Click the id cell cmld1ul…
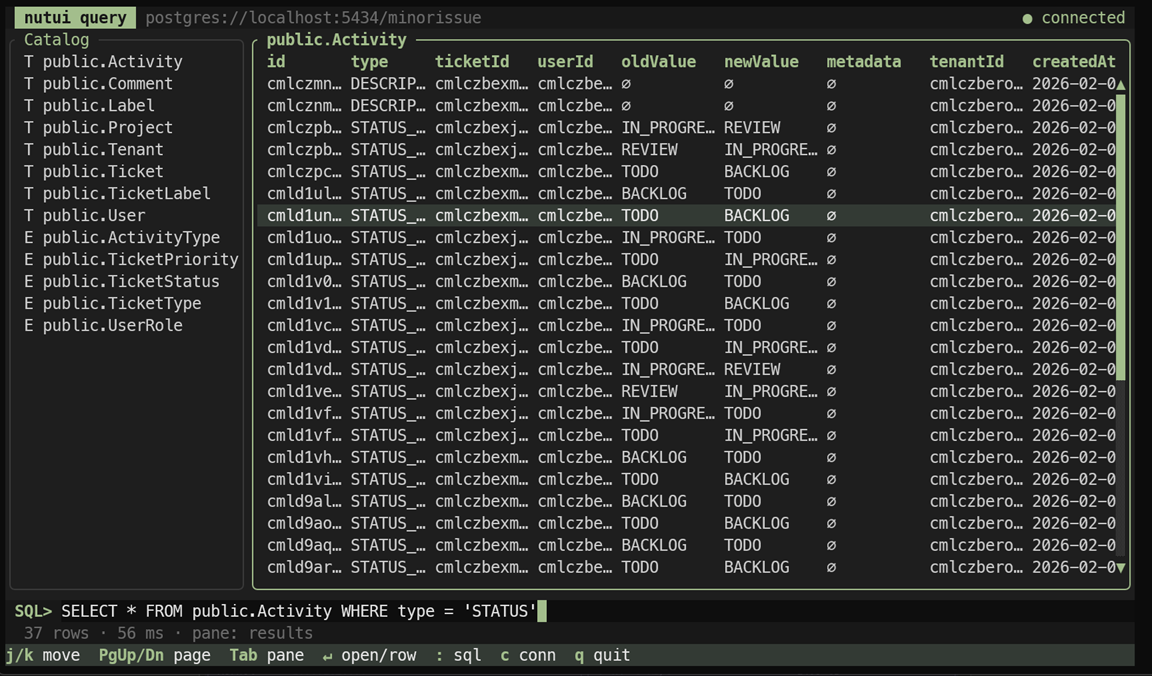The image size is (1152, 676). [304, 194]
